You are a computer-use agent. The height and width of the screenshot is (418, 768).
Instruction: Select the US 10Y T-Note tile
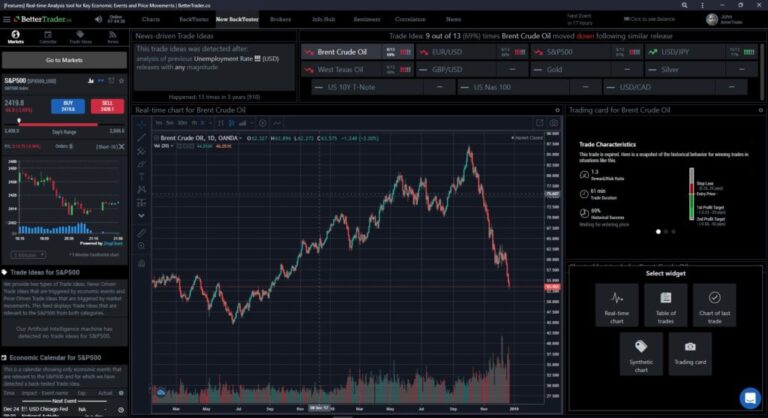[x=384, y=87]
